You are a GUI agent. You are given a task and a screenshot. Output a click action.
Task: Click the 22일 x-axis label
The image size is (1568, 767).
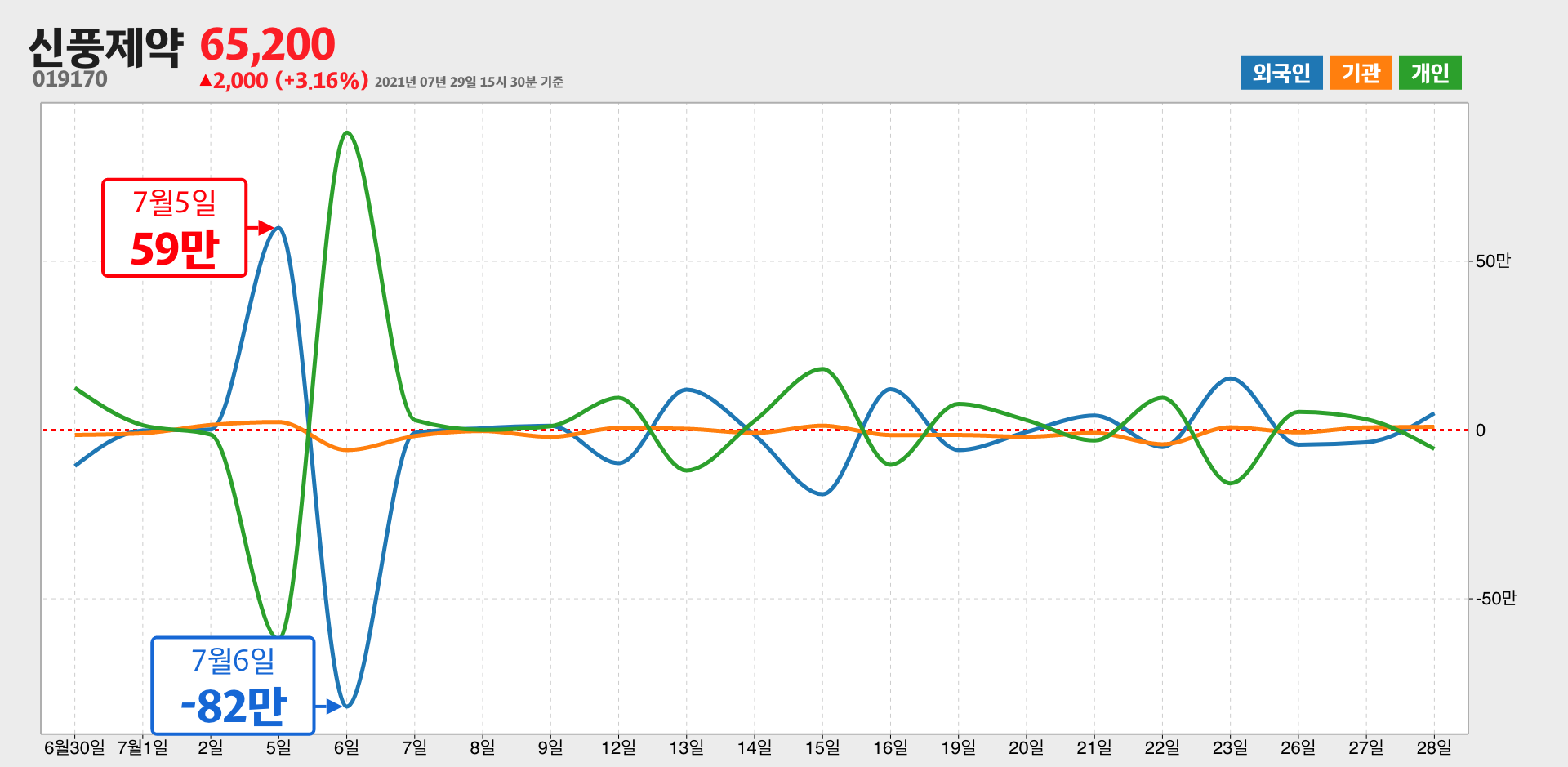point(1162,747)
